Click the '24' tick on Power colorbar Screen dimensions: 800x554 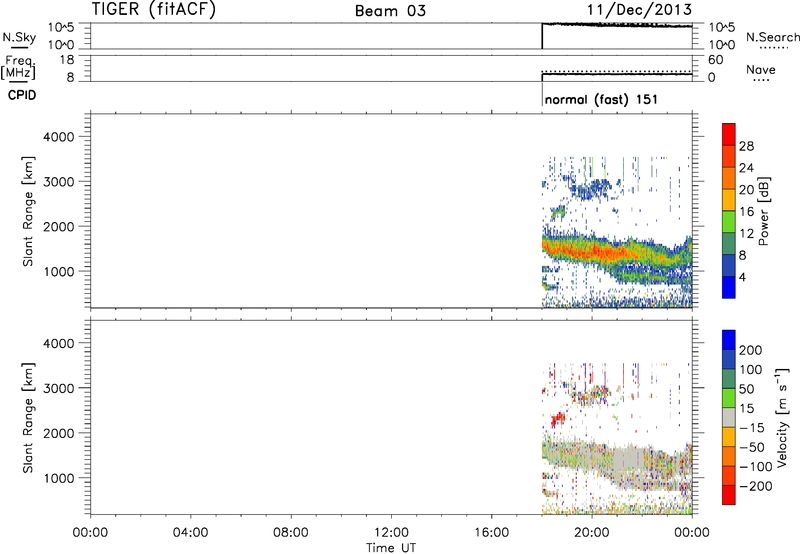[746, 168]
